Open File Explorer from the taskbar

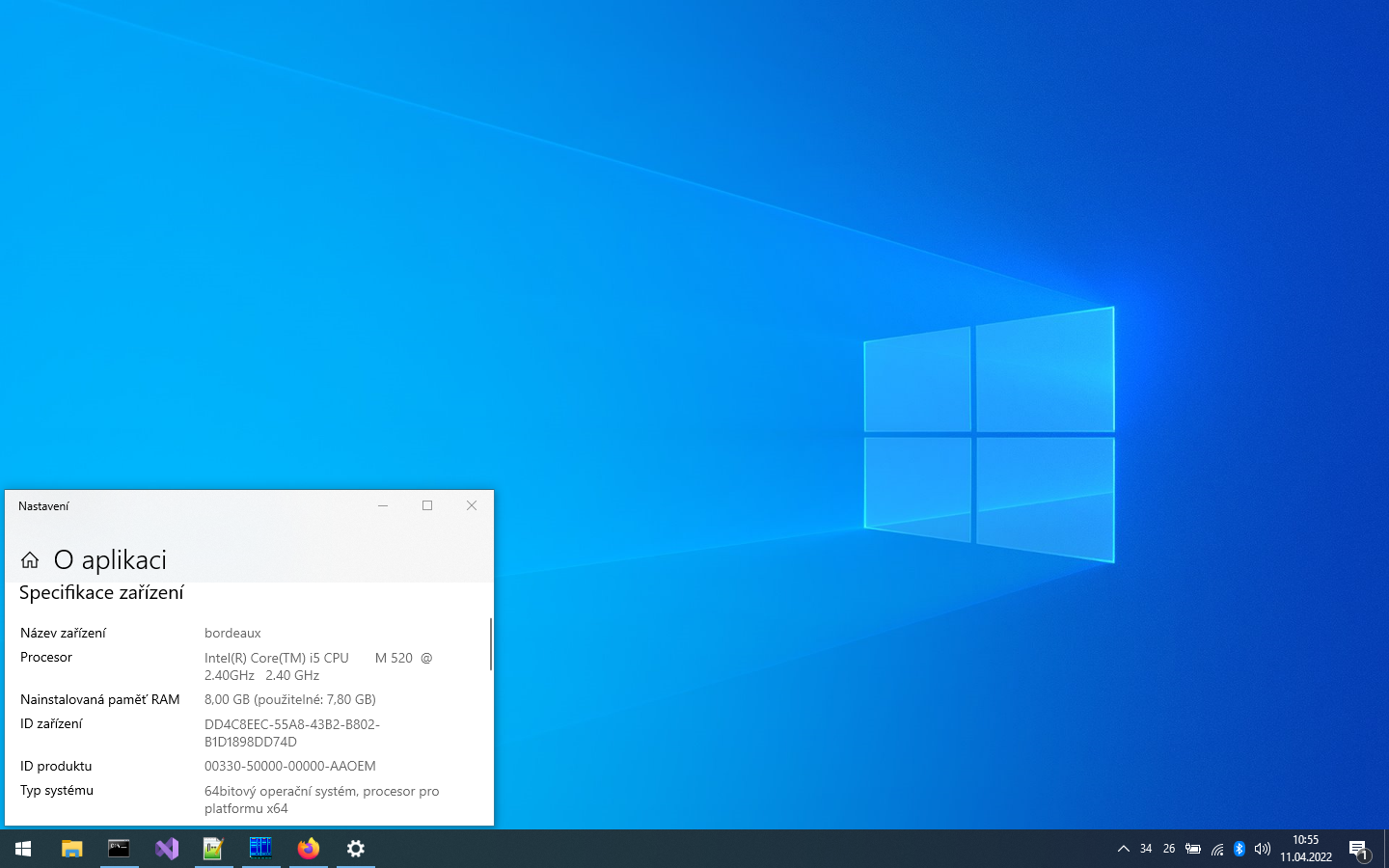[x=72, y=849]
